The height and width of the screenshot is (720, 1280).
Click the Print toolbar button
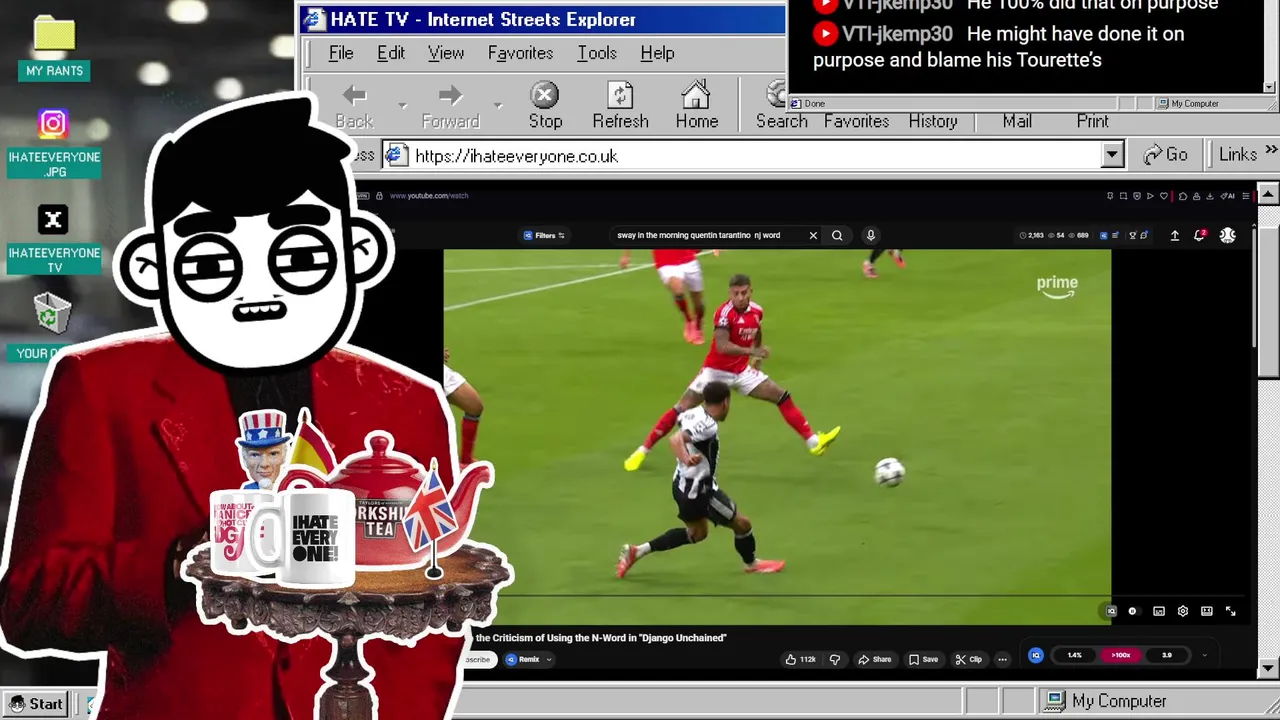point(1092,121)
